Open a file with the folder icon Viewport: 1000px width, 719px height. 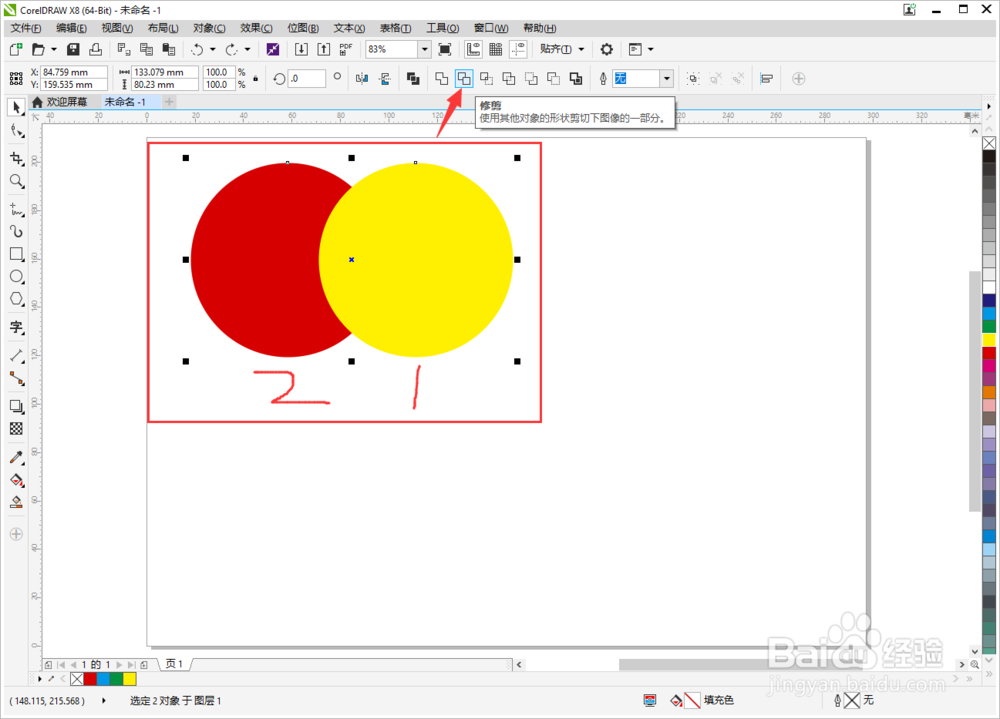38,49
